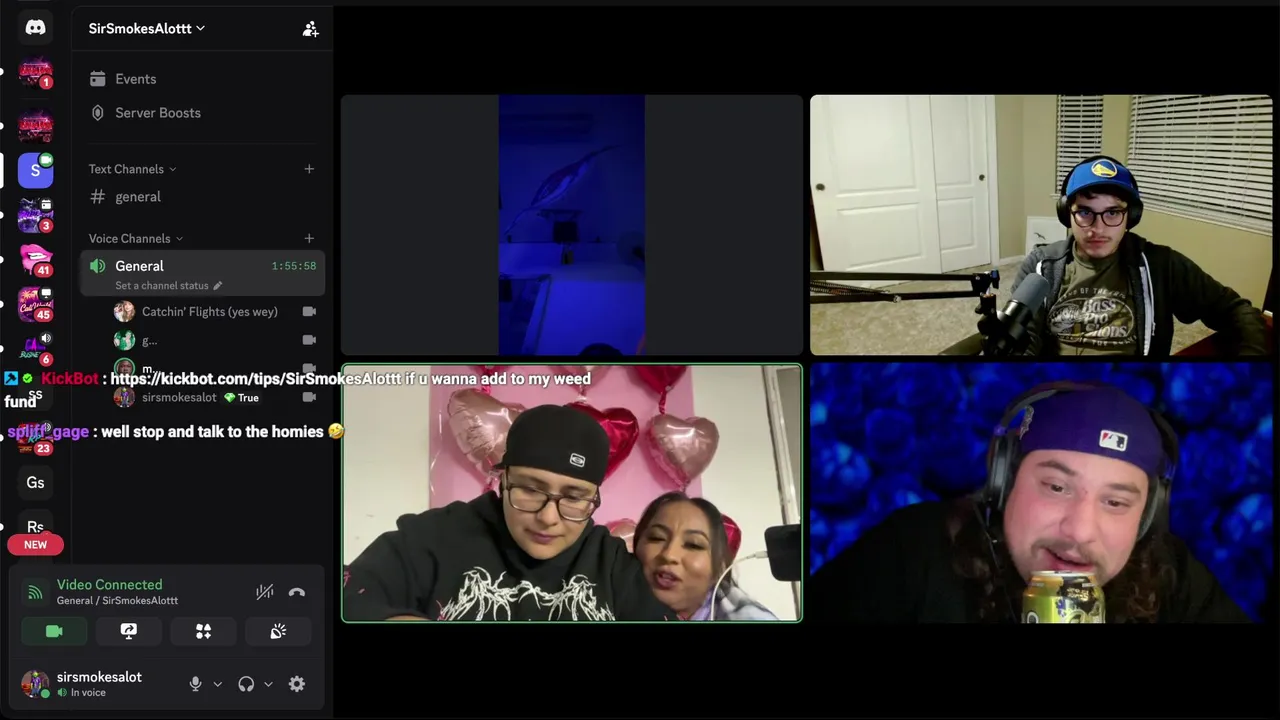Focus the blue-cap man video tile
Viewport: 1280px width, 720px height.
[x=1040, y=225]
